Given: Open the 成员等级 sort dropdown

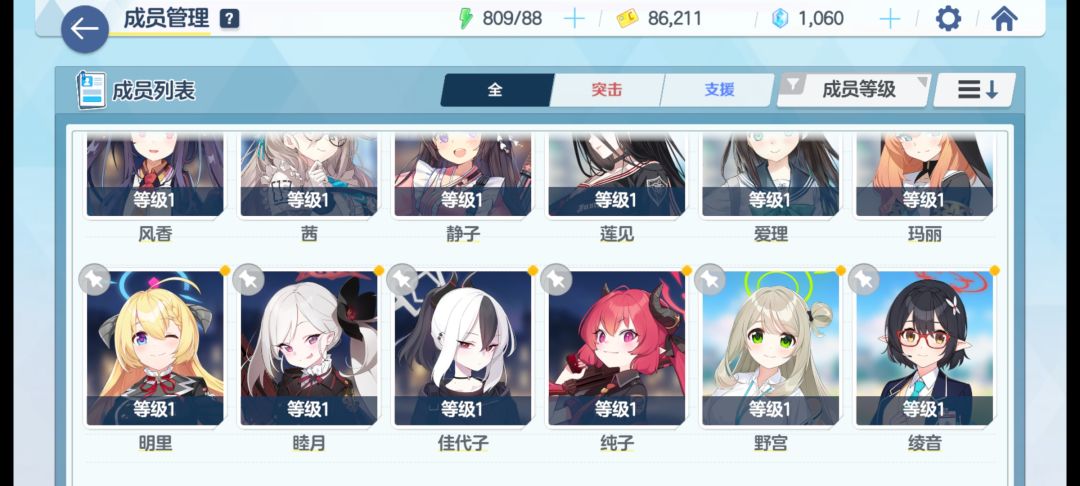Looking at the screenshot, I should 858,89.
